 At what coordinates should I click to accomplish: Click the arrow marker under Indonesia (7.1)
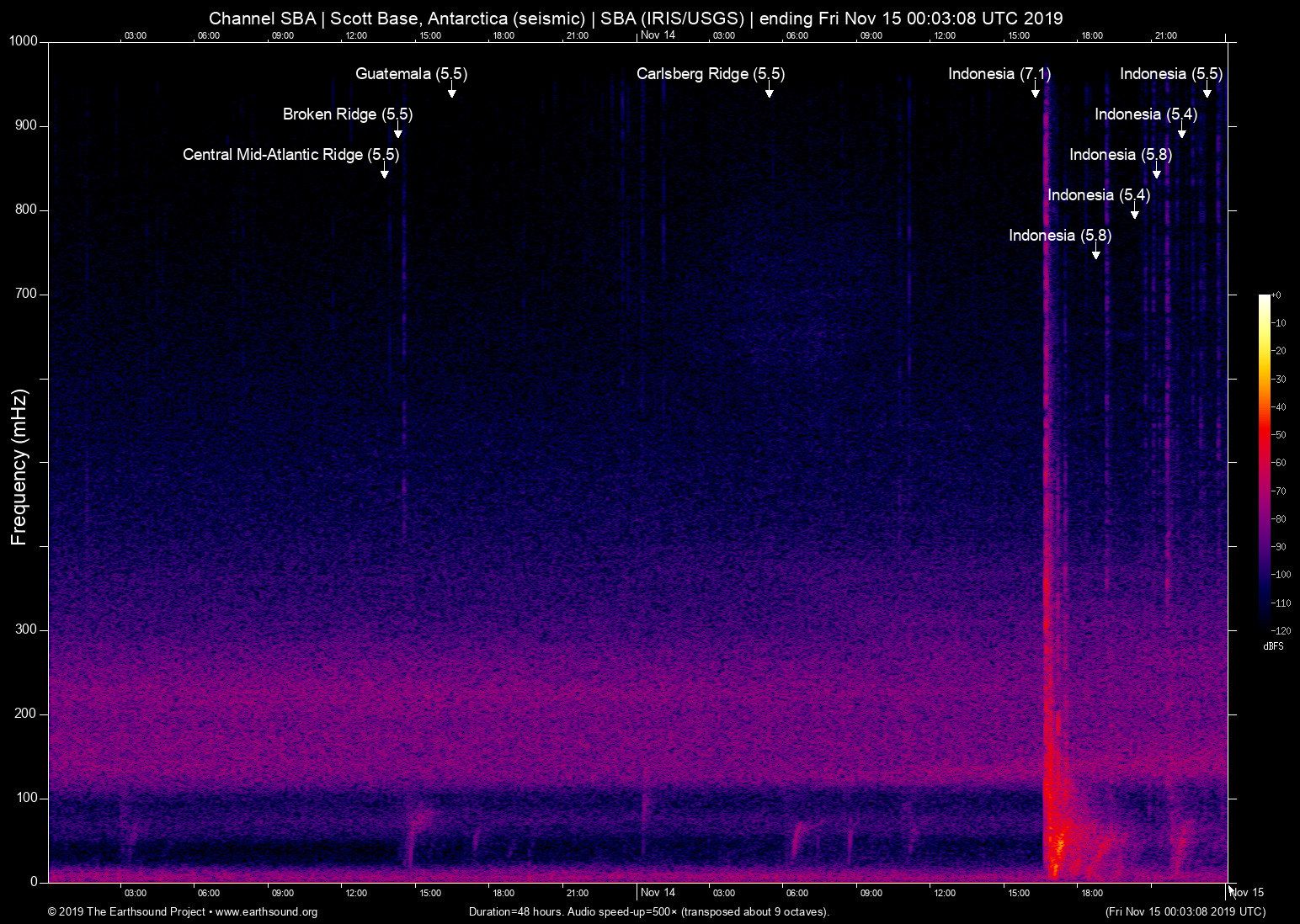(1036, 92)
